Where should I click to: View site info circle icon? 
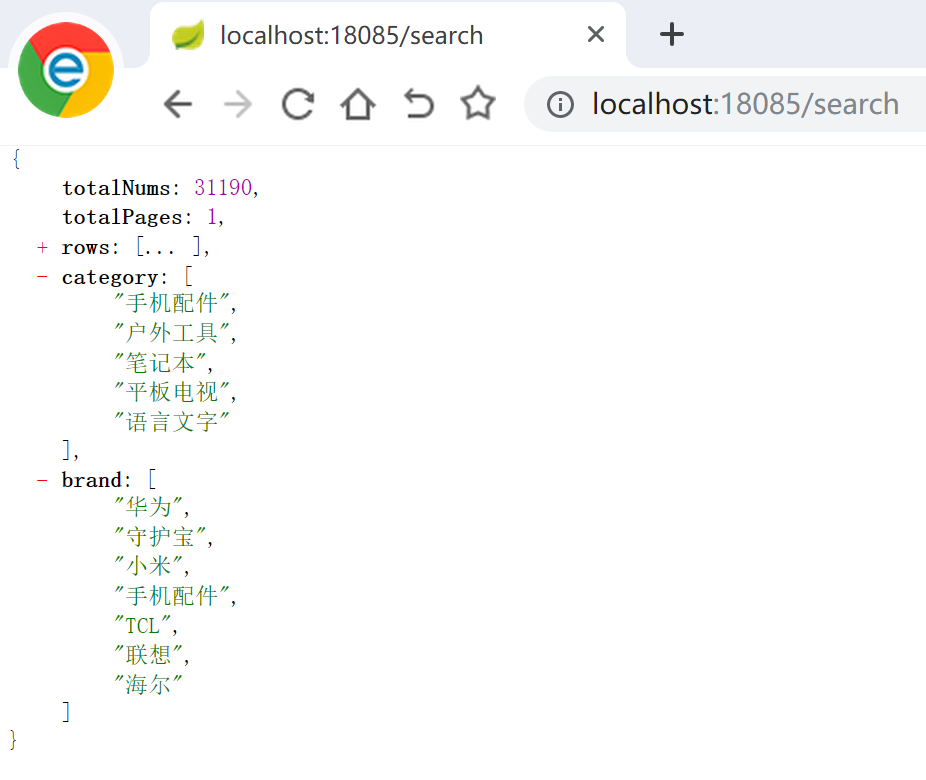[x=560, y=105]
